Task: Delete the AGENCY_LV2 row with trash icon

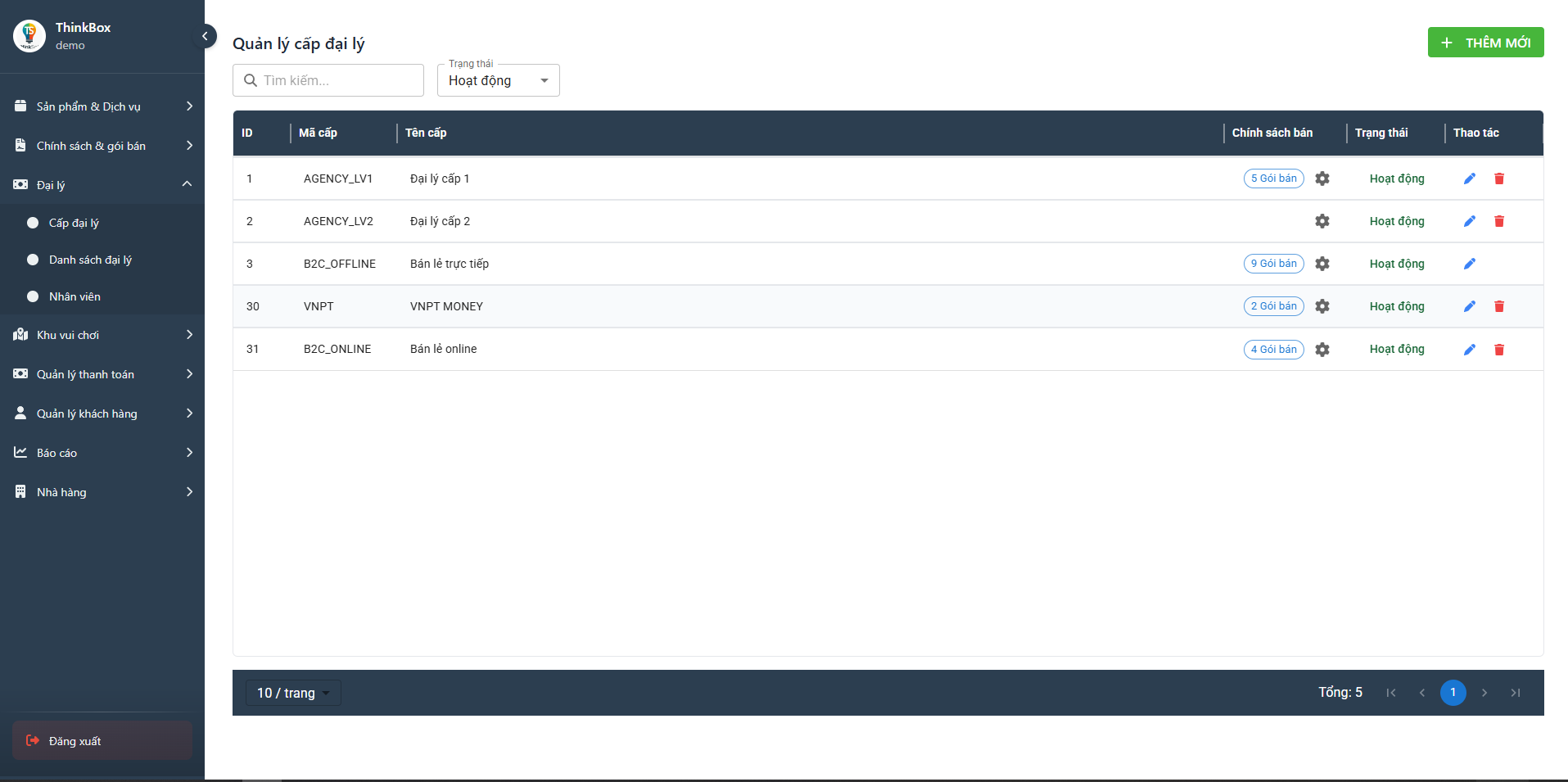Action: pyautogui.click(x=1499, y=221)
